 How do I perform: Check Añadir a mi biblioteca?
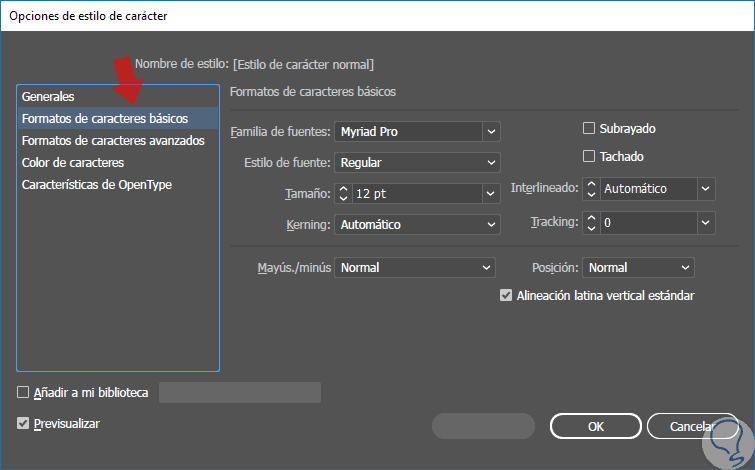(x=24, y=393)
